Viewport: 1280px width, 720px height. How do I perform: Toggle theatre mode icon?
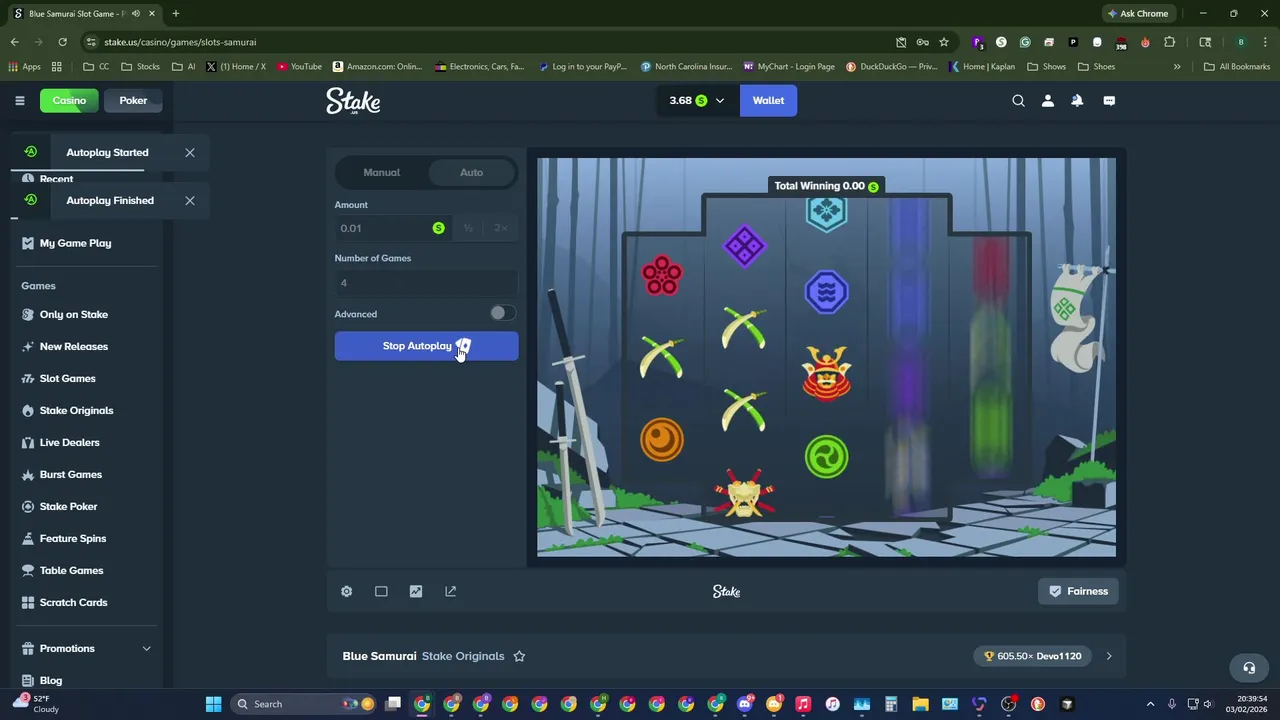[x=381, y=591]
